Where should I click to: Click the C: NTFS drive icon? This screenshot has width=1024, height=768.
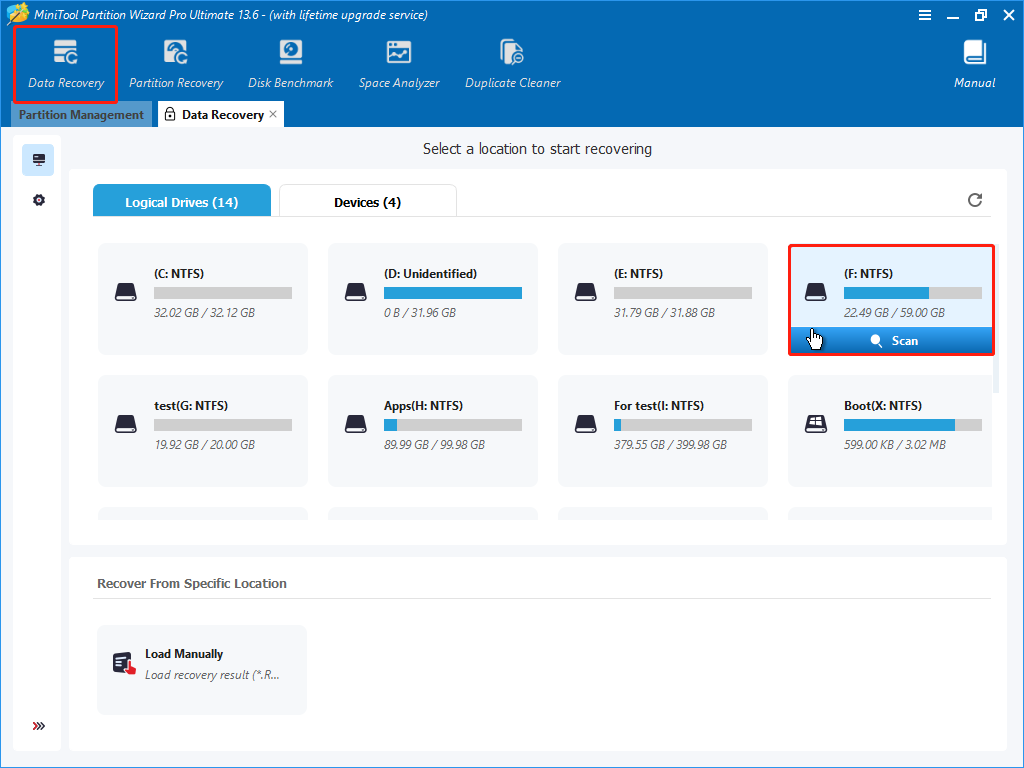coord(126,292)
